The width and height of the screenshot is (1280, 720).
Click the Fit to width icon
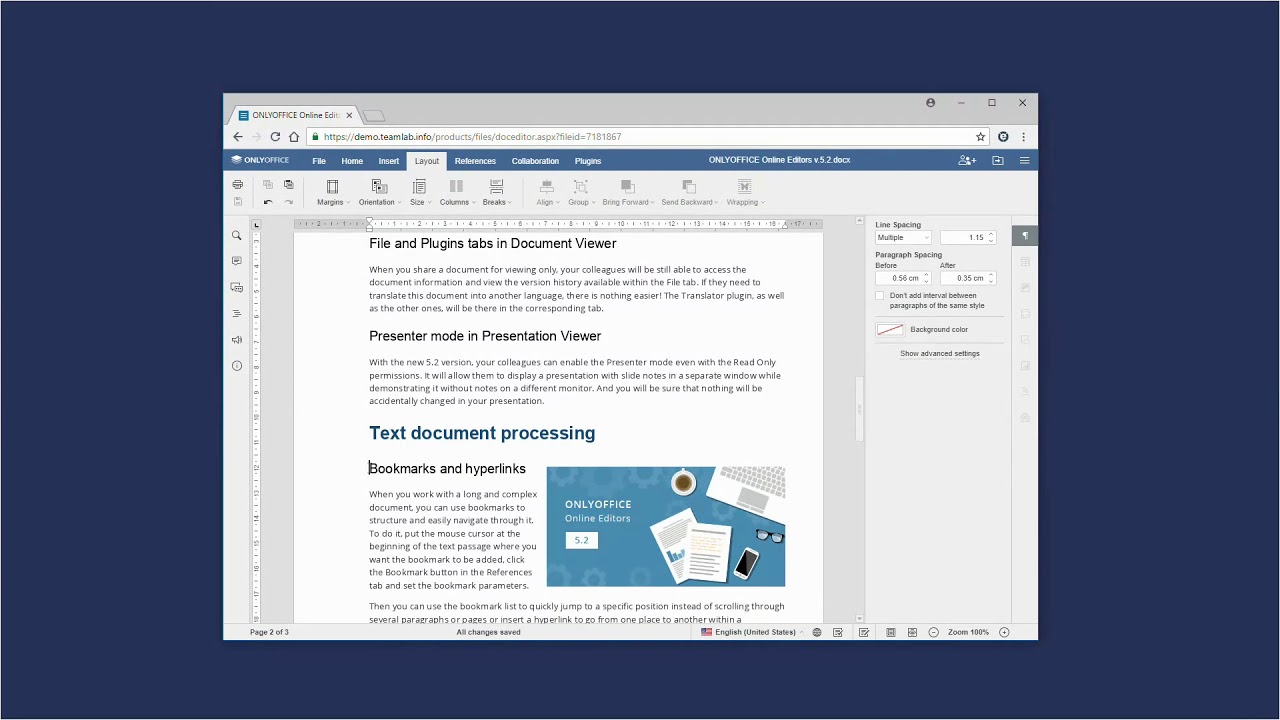(912, 632)
